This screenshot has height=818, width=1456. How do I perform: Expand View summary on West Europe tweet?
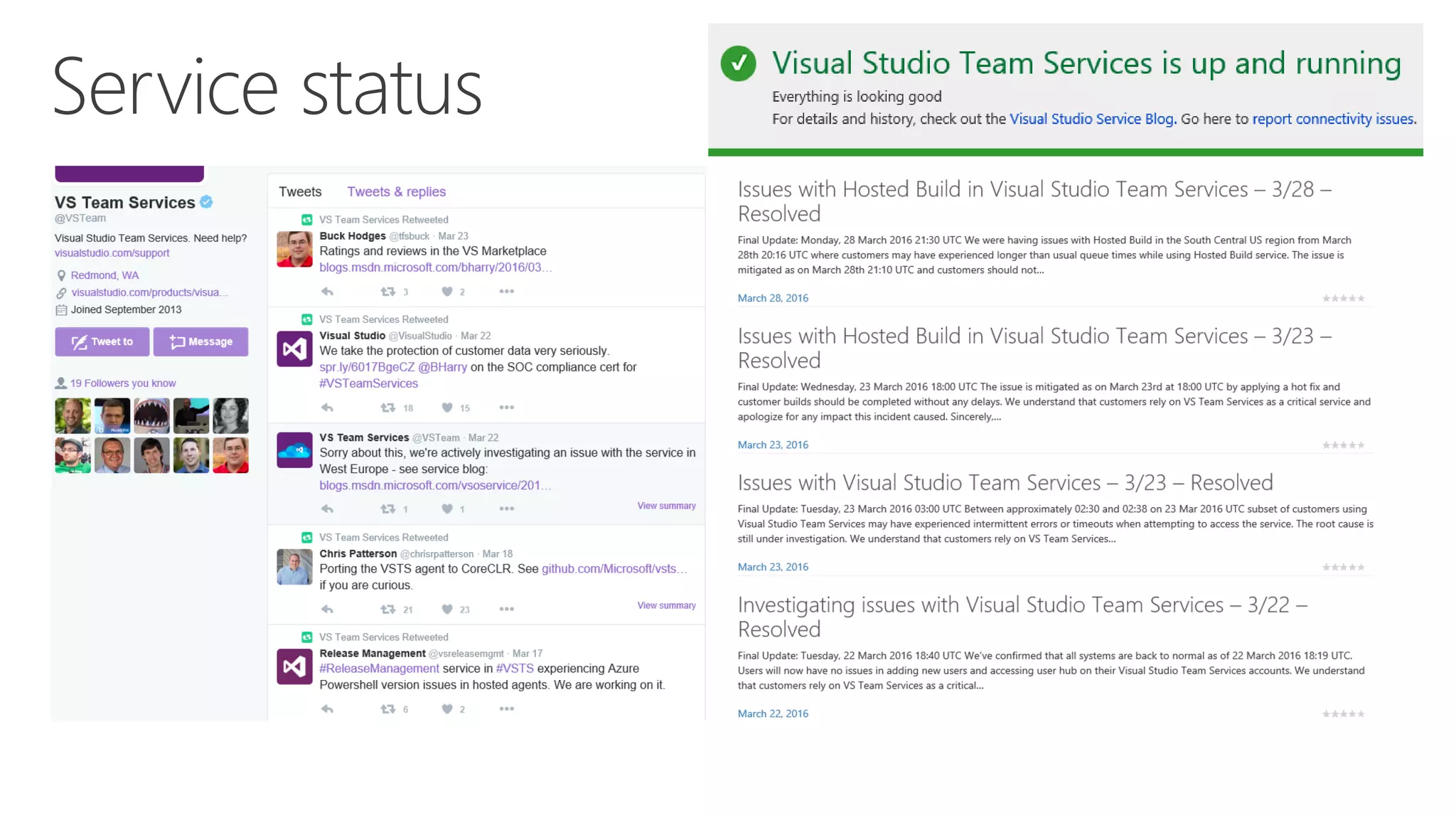click(666, 506)
